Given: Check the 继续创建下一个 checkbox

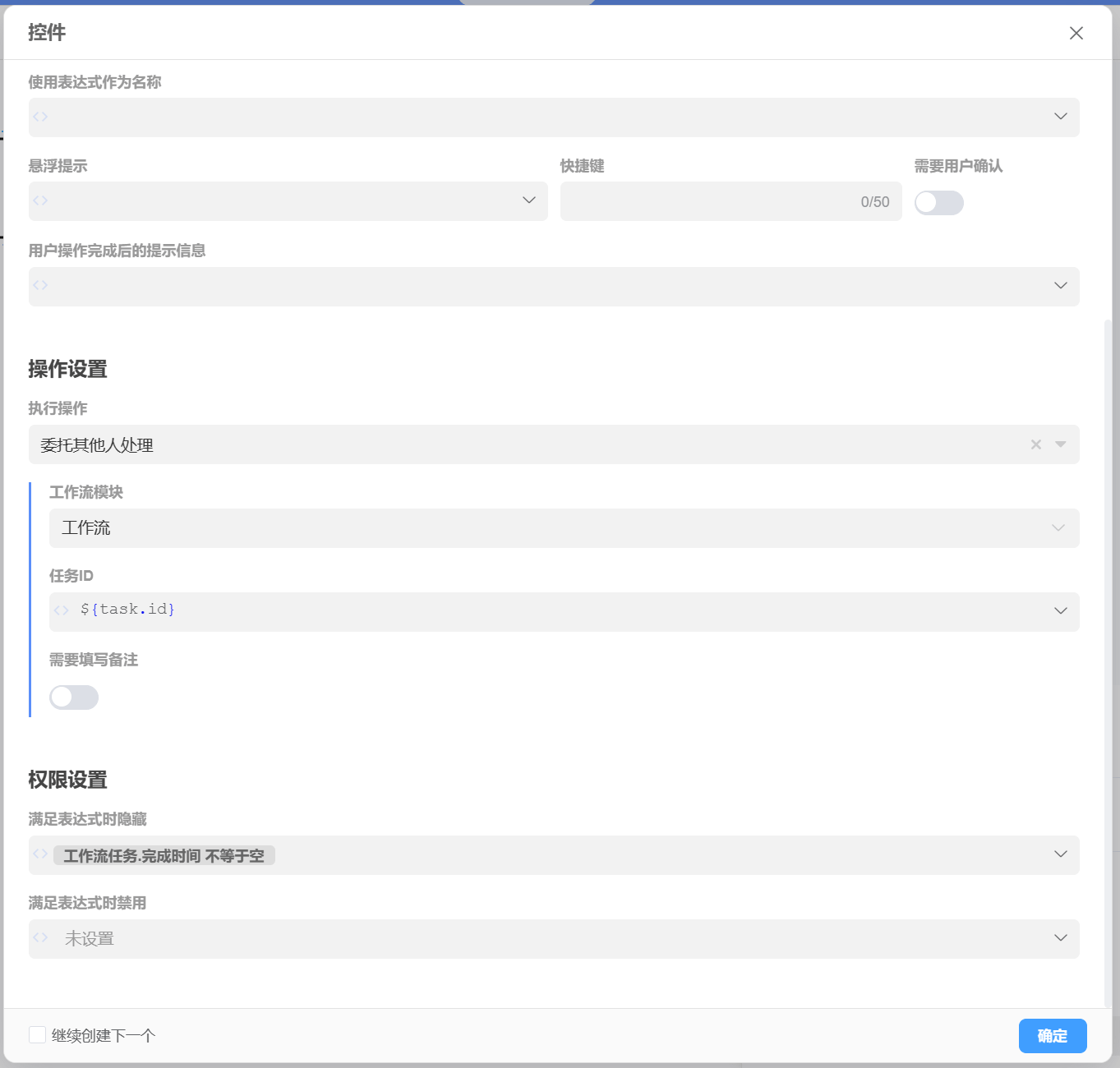Looking at the screenshot, I should pos(38,1035).
